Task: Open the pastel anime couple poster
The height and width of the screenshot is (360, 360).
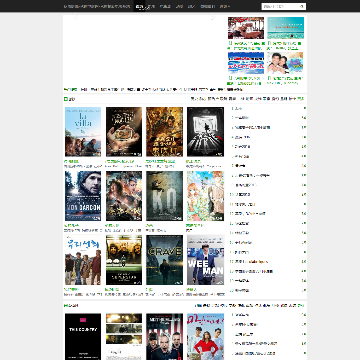Action: tap(205, 196)
